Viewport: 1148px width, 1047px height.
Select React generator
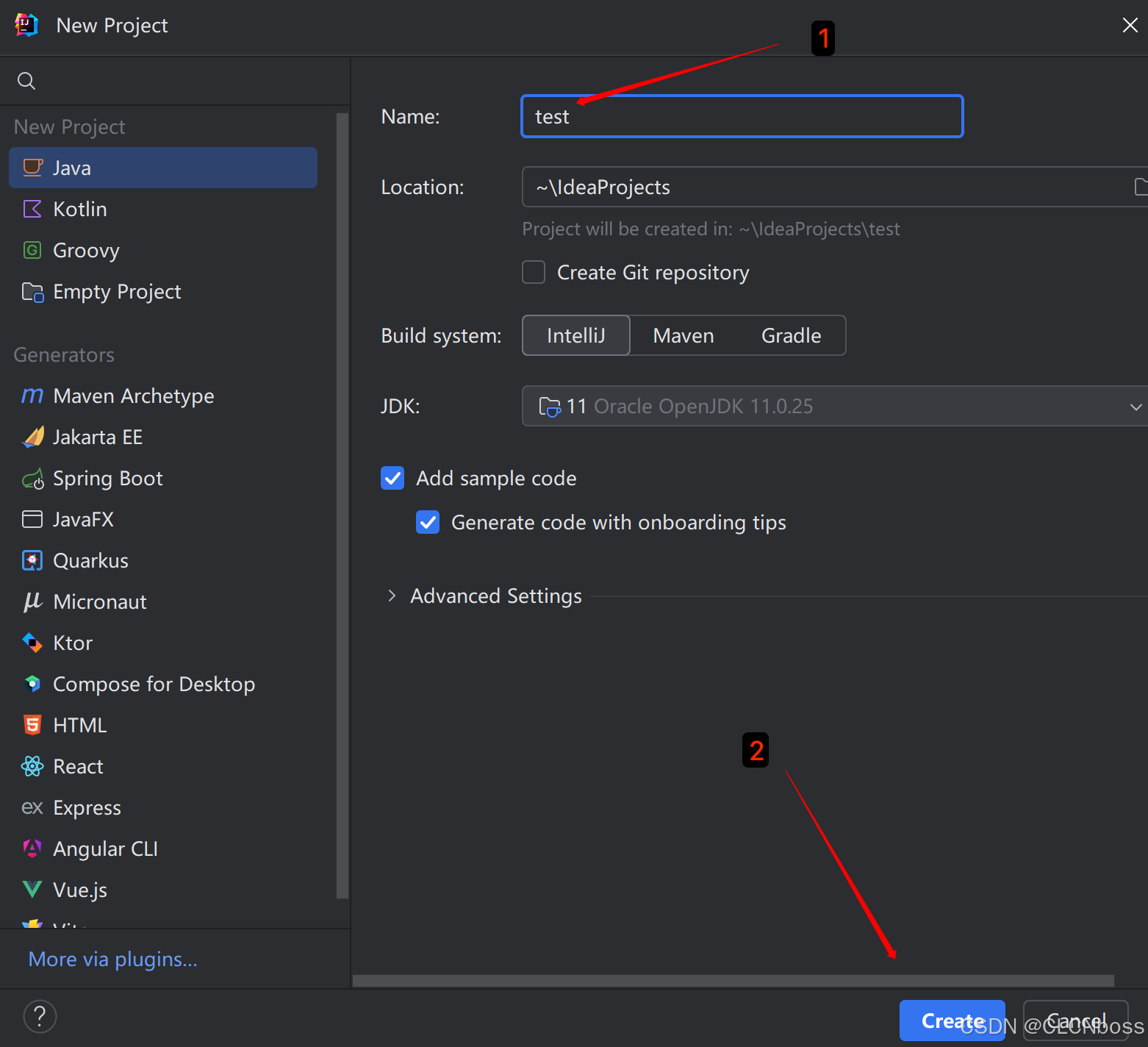pyautogui.click(x=163, y=766)
